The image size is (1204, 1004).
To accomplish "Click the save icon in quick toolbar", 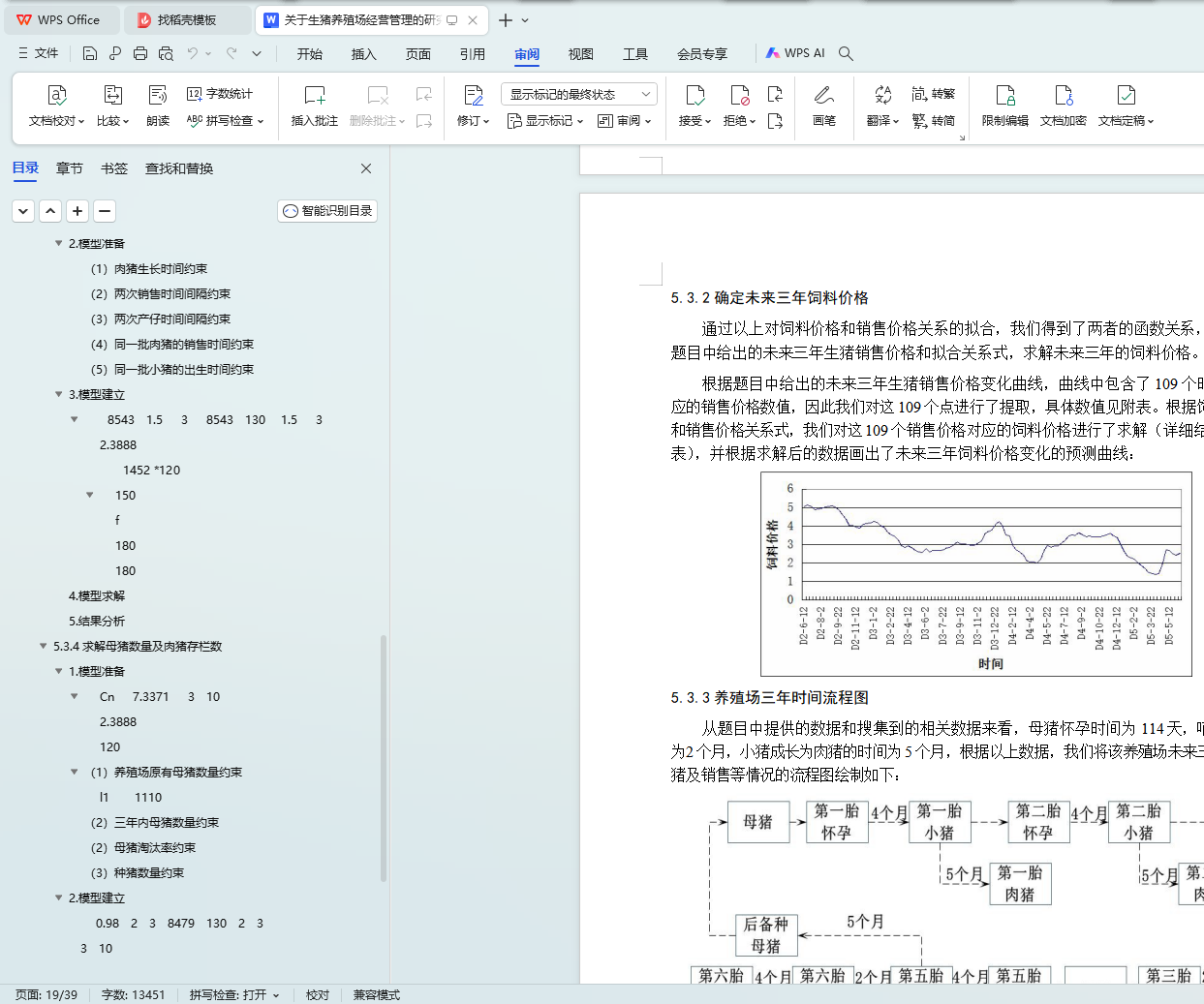I will click(90, 53).
